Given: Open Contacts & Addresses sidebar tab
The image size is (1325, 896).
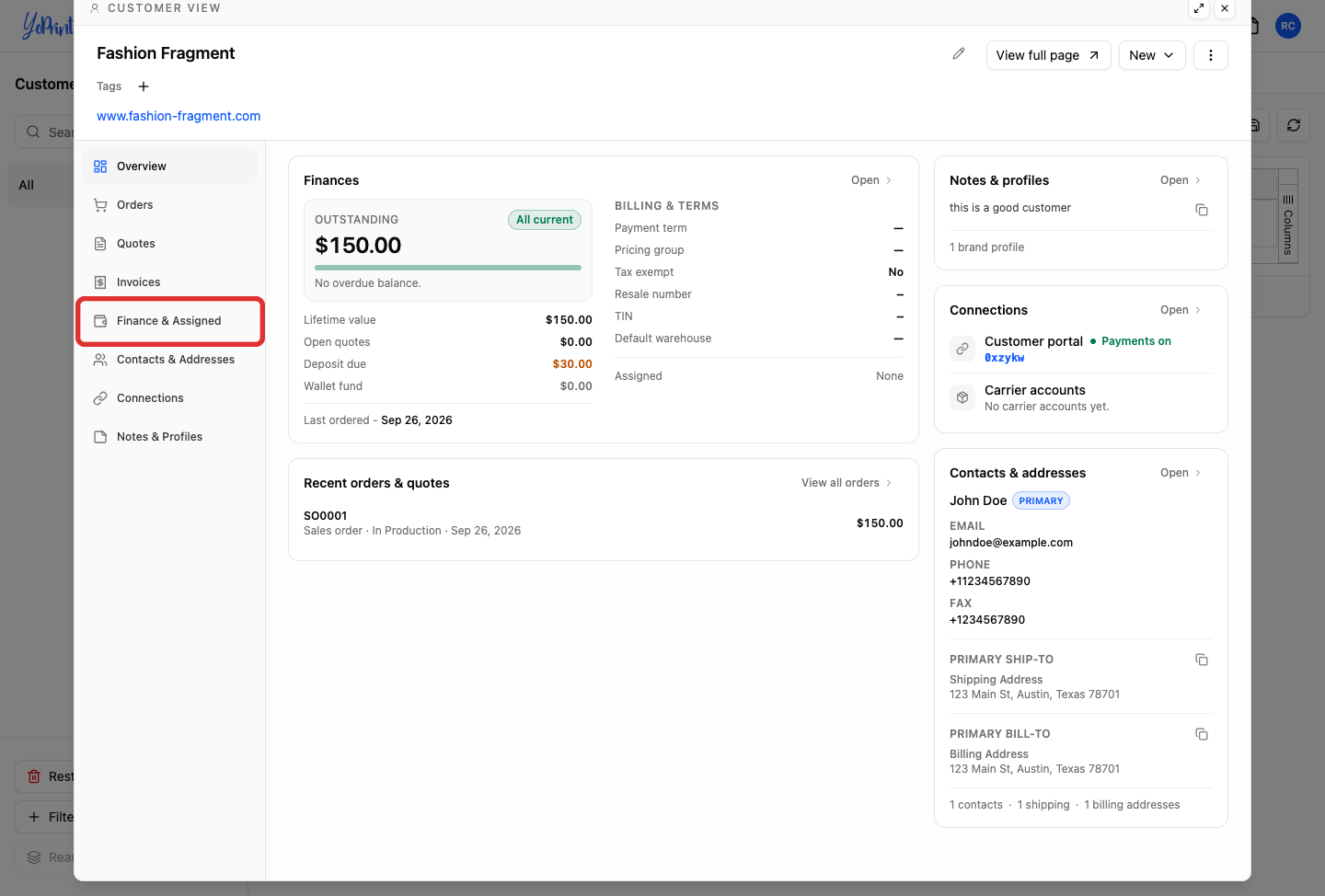Looking at the screenshot, I should (170, 360).
